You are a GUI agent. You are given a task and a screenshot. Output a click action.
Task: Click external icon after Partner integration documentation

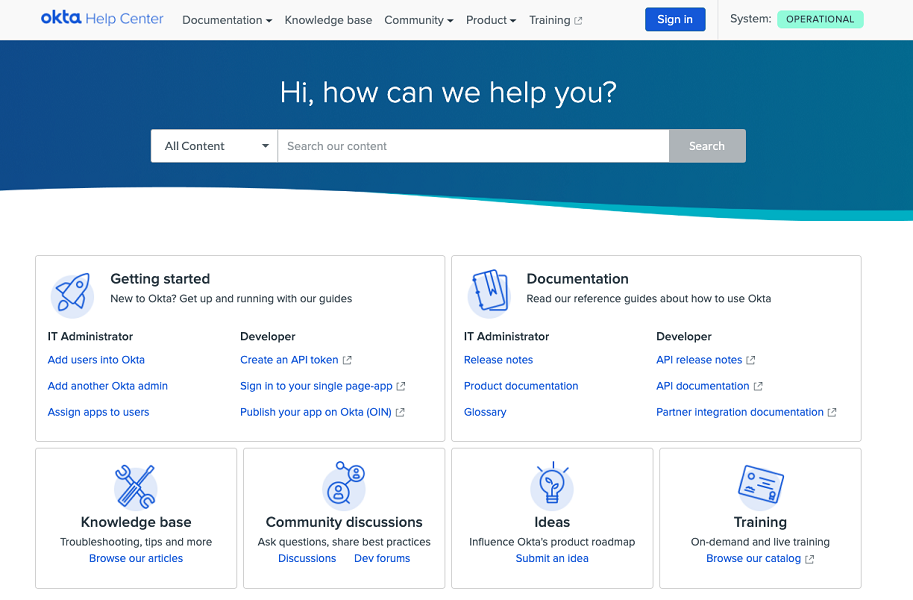(832, 412)
